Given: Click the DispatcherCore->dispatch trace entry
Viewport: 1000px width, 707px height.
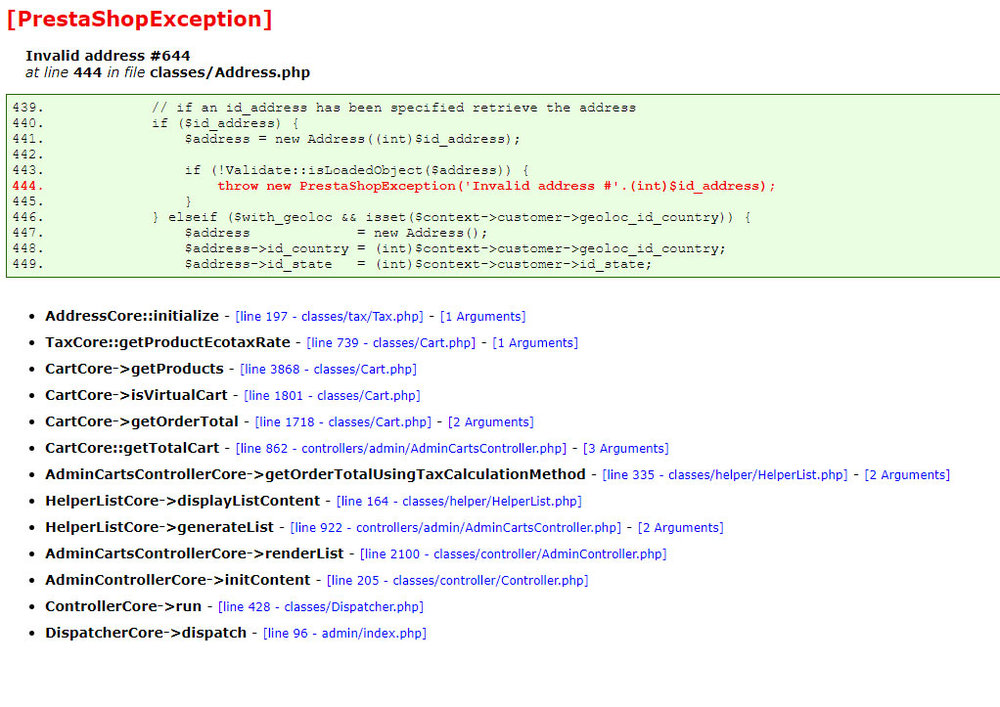Looking at the screenshot, I should click(x=146, y=633).
